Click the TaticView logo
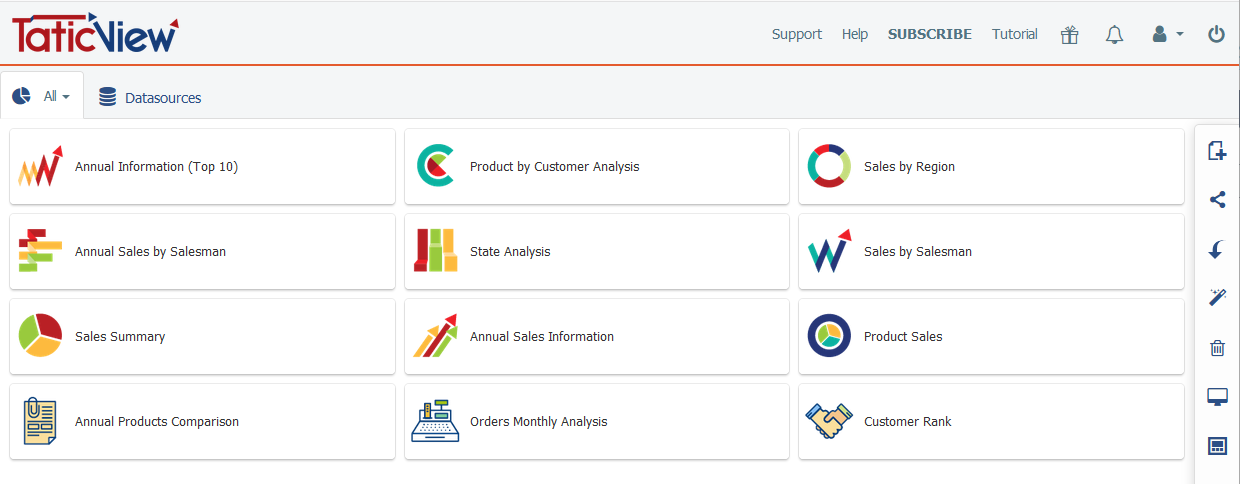1240x484 pixels. click(95, 34)
